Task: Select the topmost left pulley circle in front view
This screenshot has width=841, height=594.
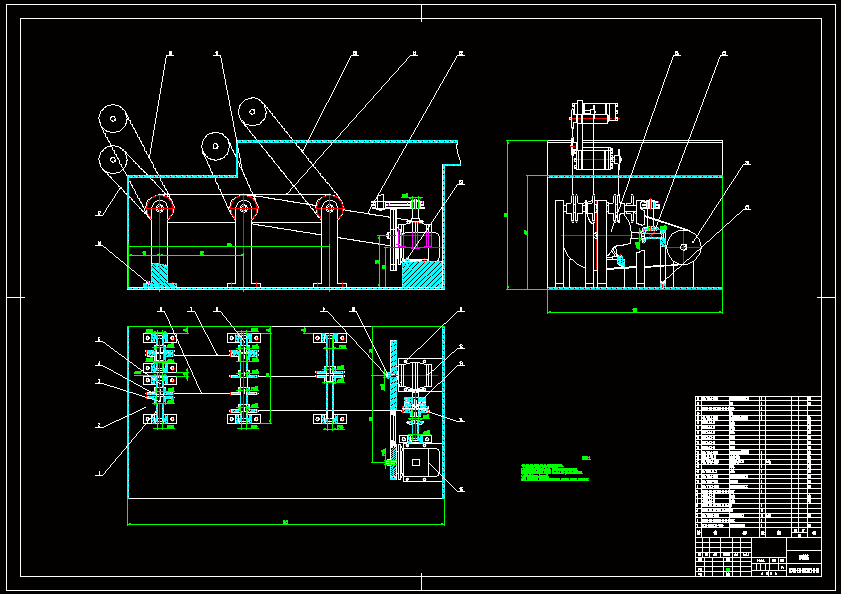Action: coord(113,119)
